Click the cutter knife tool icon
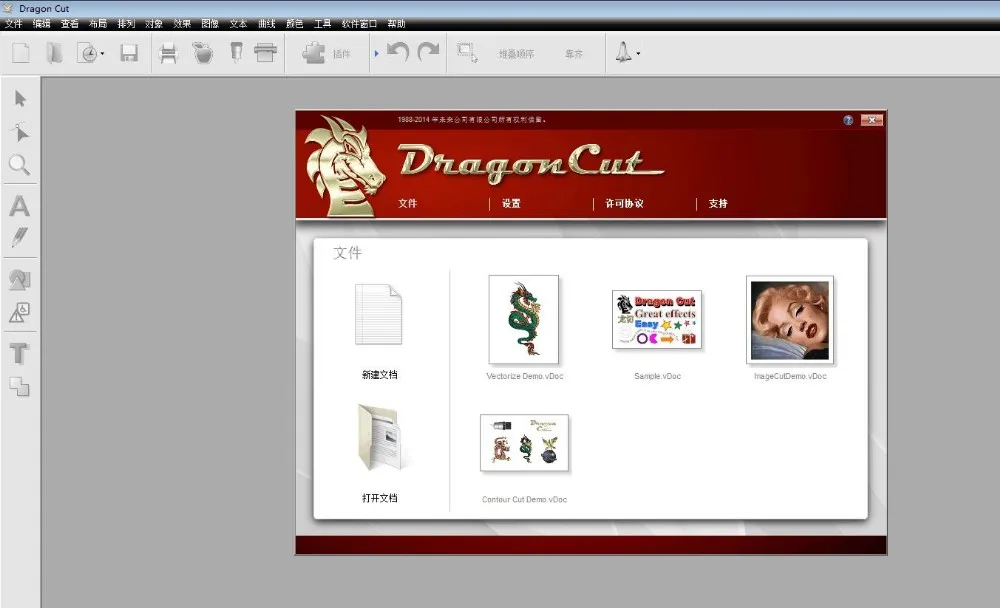Screen dimensions: 1000x608 click(236, 52)
